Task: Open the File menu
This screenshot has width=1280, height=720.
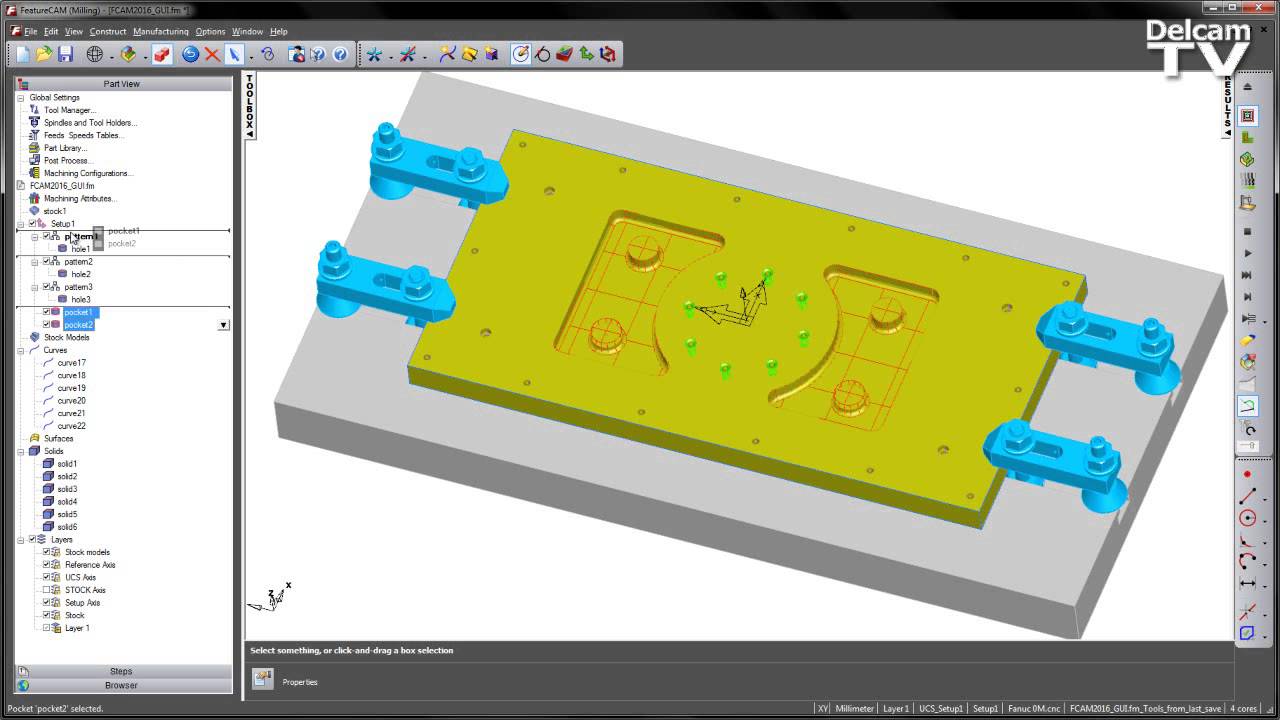Action: [x=31, y=32]
